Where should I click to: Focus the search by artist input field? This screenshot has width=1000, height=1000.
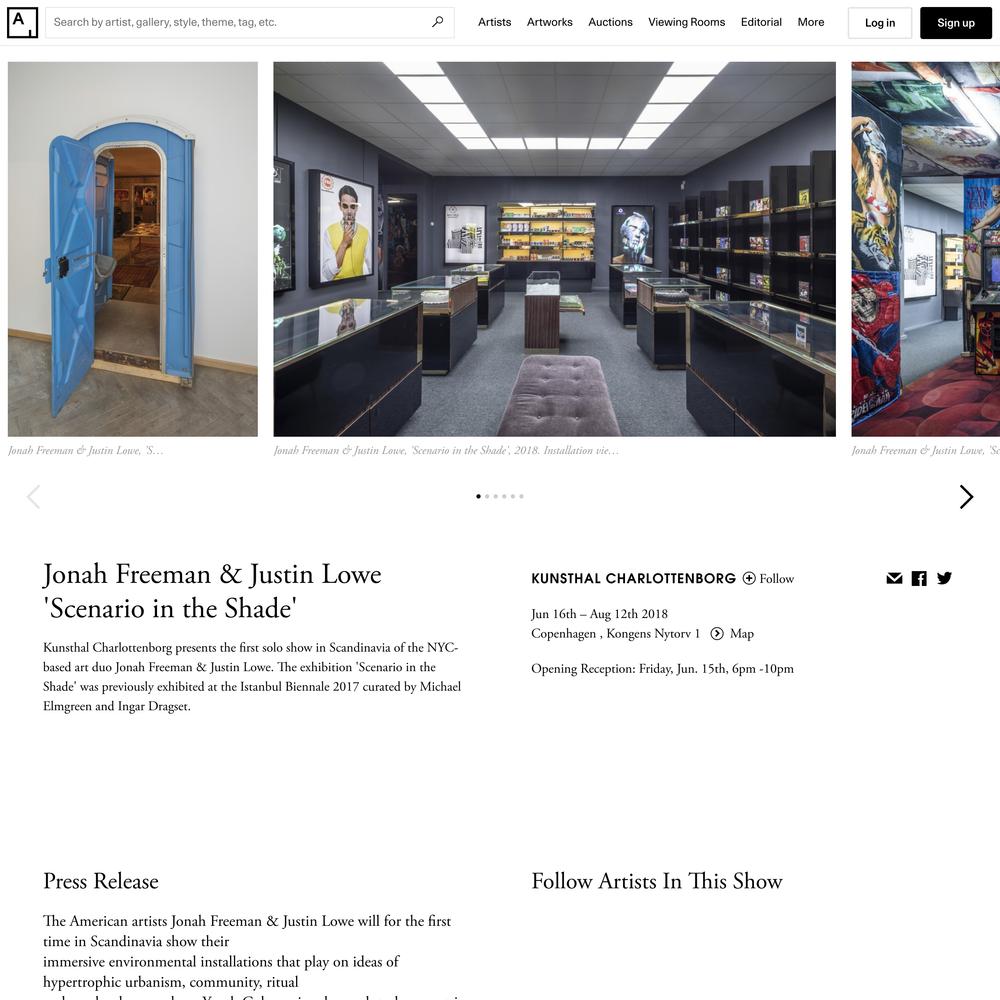[x=239, y=22]
